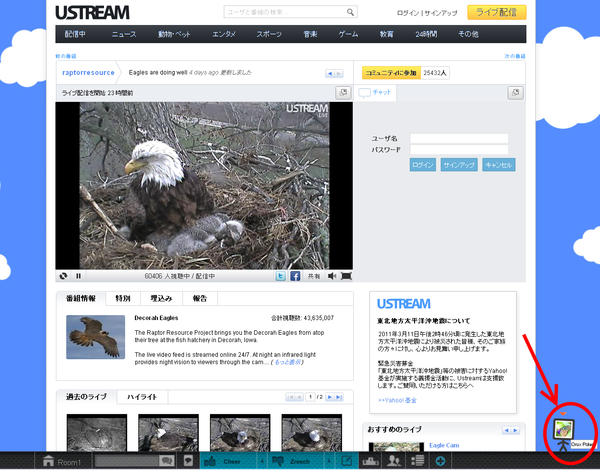
Task: Open the users icon in the bottom bar
Action: point(394,461)
